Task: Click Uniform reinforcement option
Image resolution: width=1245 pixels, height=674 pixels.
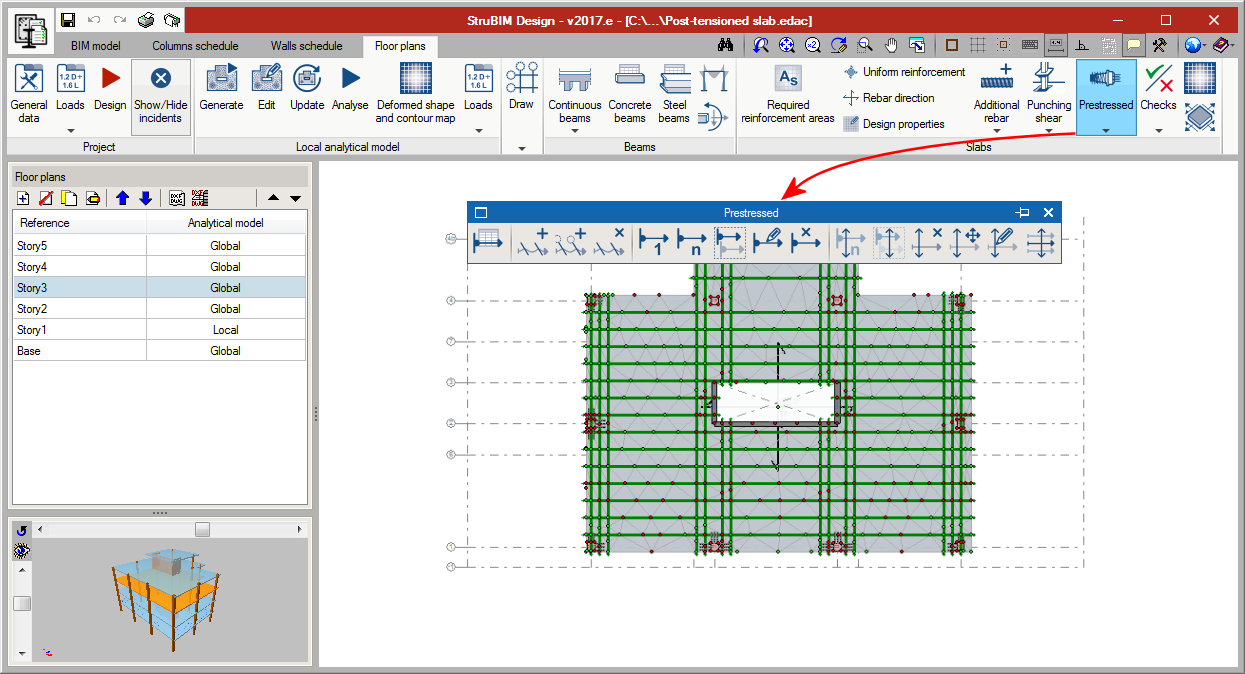Action: tap(904, 72)
